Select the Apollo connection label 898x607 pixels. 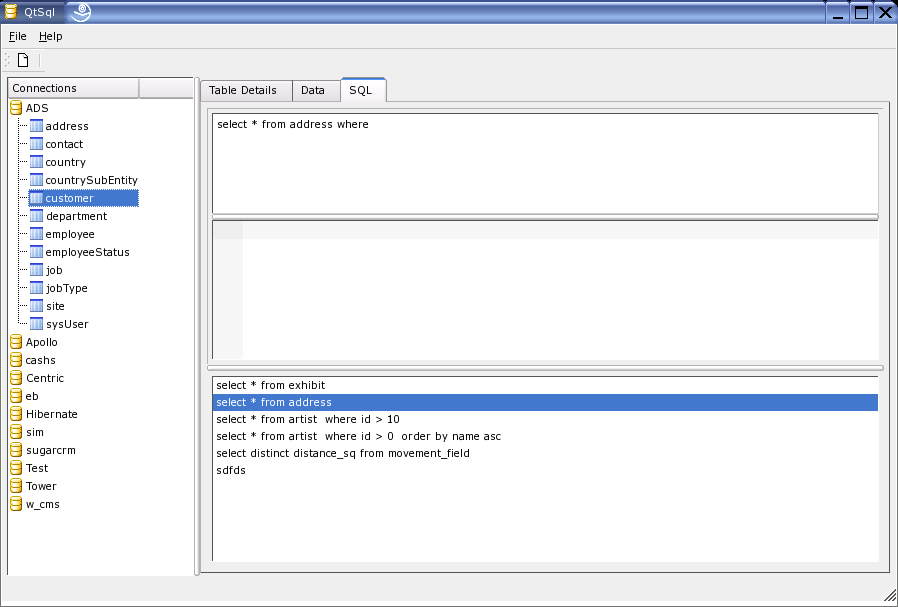42,342
